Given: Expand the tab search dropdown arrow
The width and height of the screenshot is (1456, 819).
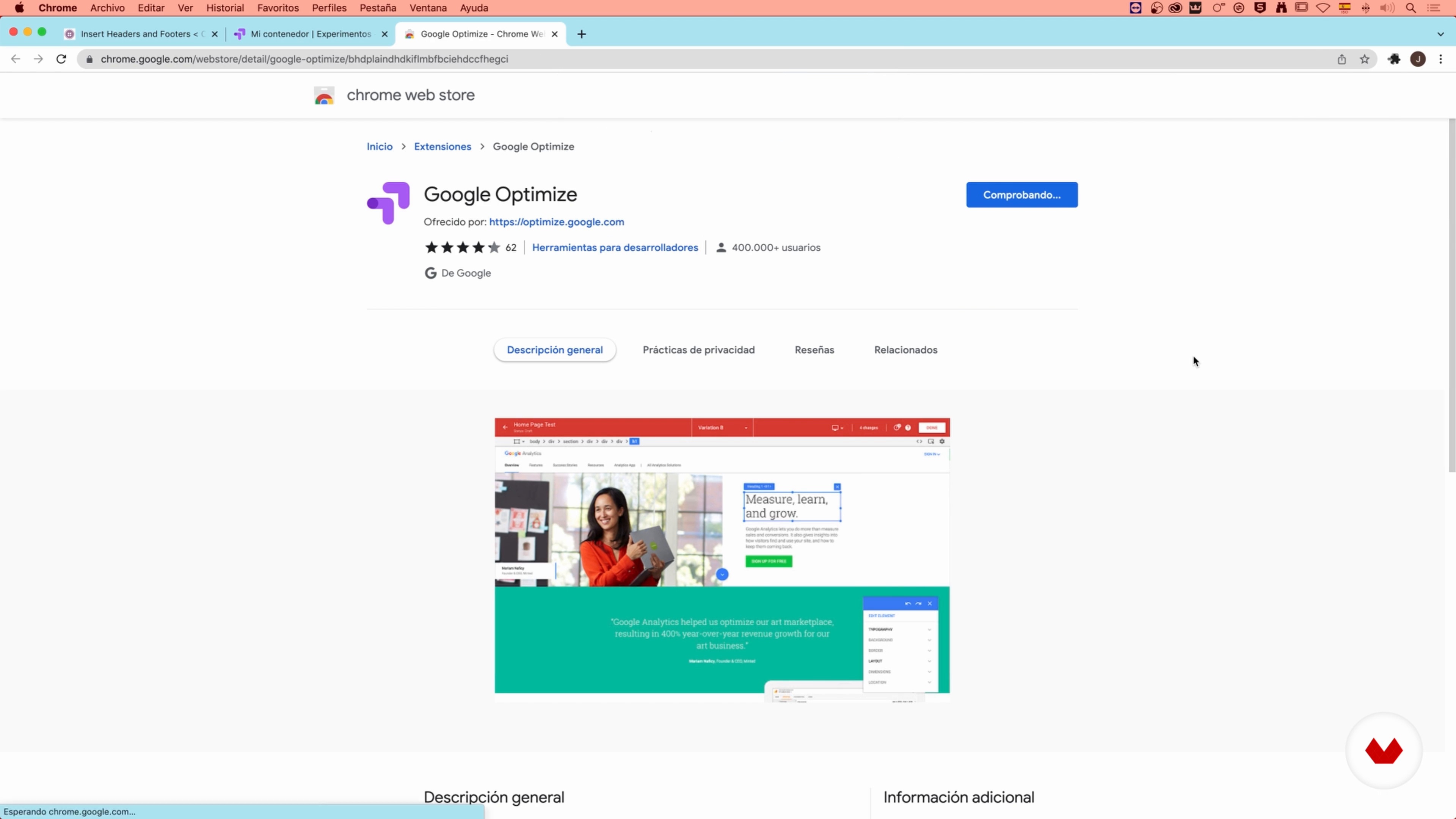Looking at the screenshot, I should point(1441,34).
